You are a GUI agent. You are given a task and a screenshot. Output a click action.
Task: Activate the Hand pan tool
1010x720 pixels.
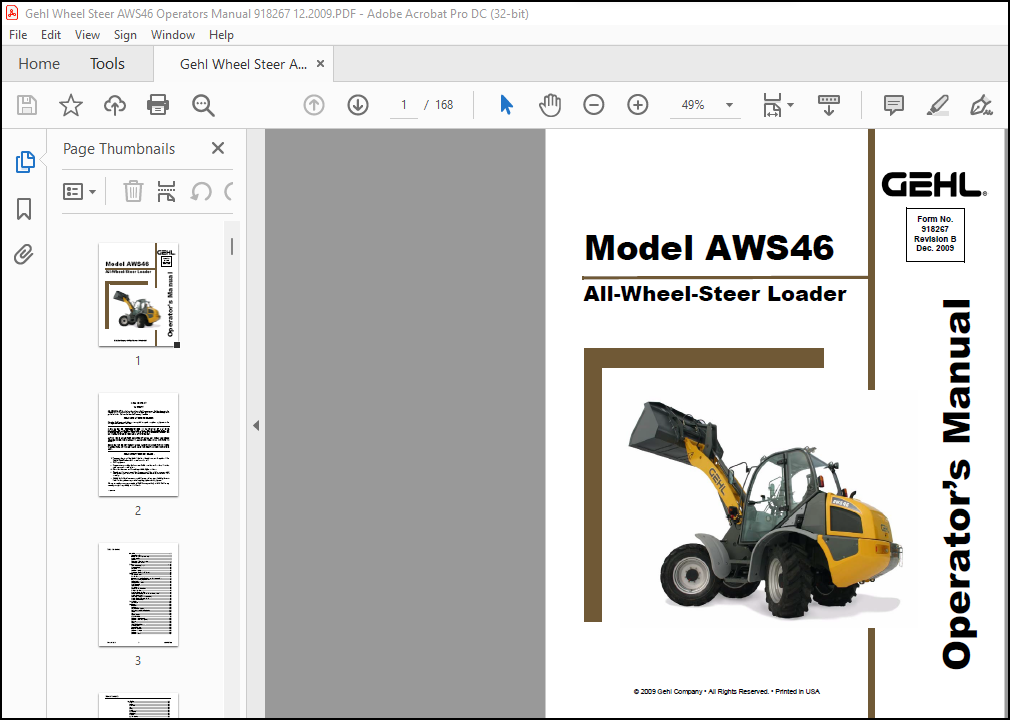pos(549,105)
